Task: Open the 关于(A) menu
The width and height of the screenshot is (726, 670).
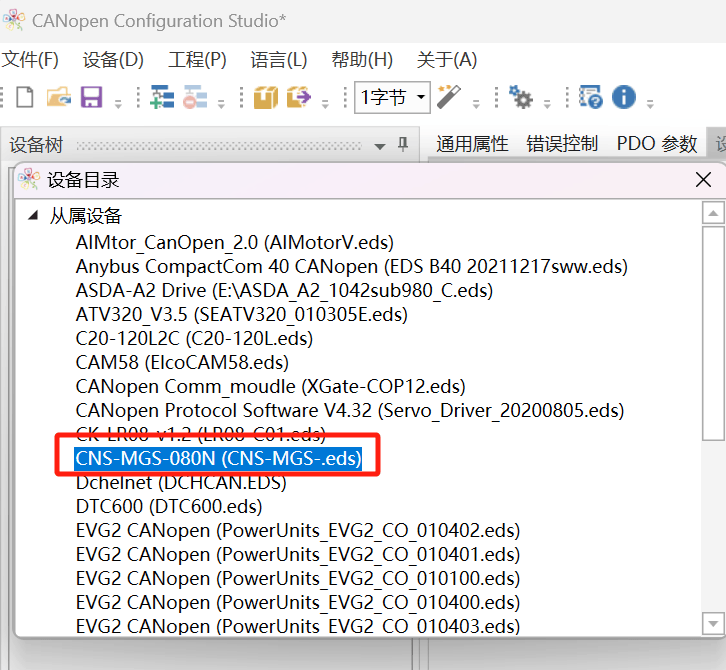Action: pos(447,59)
